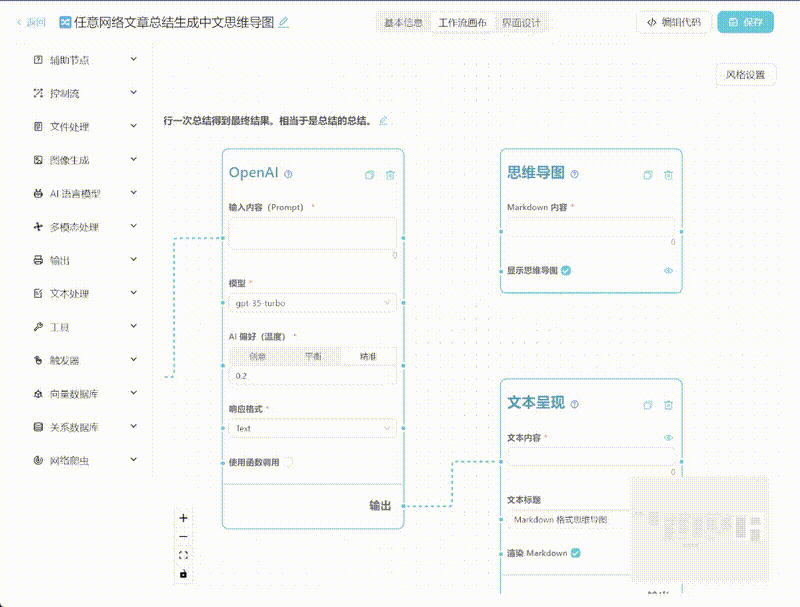Open help for 思维导图 node
Viewport: 800px width, 607px height.
pyautogui.click(x=574, y=174)
